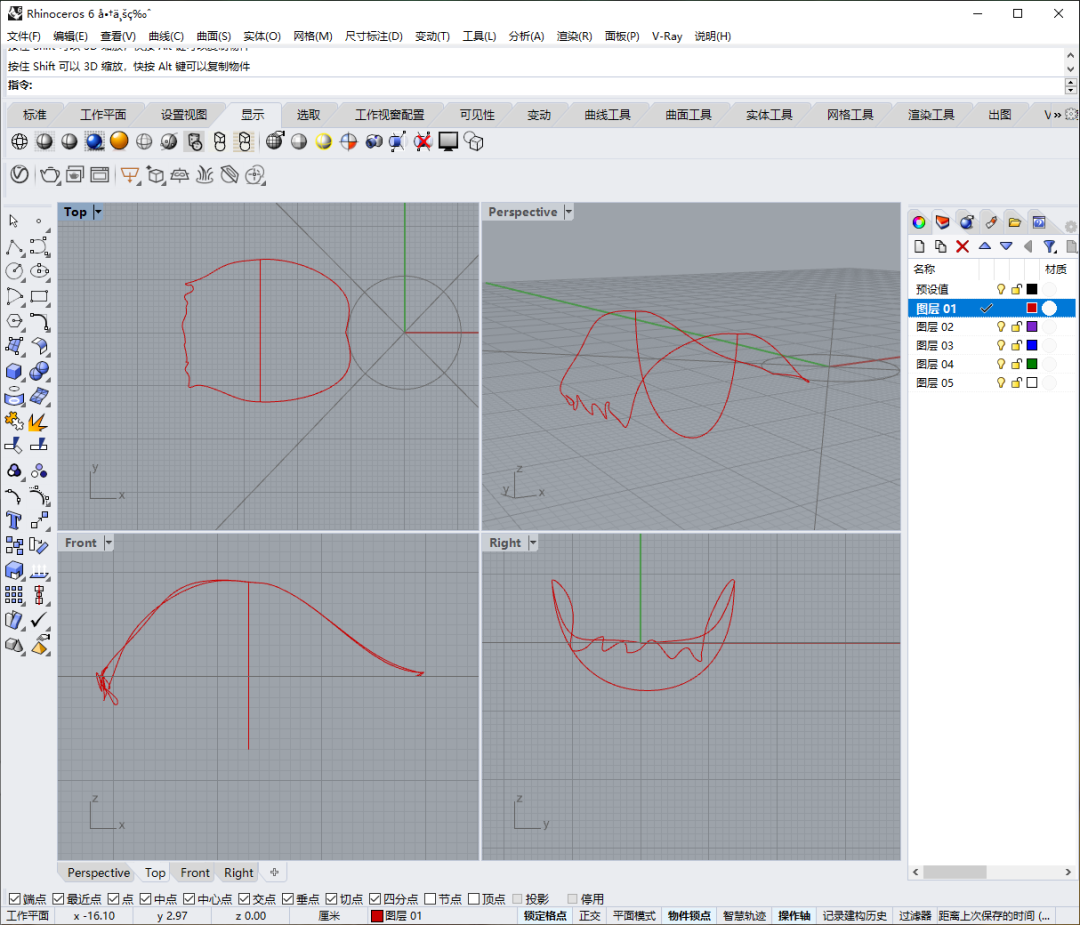Delete layer with the red X icon
This screenshot has height=925, width=1080.
coord(962,246)
